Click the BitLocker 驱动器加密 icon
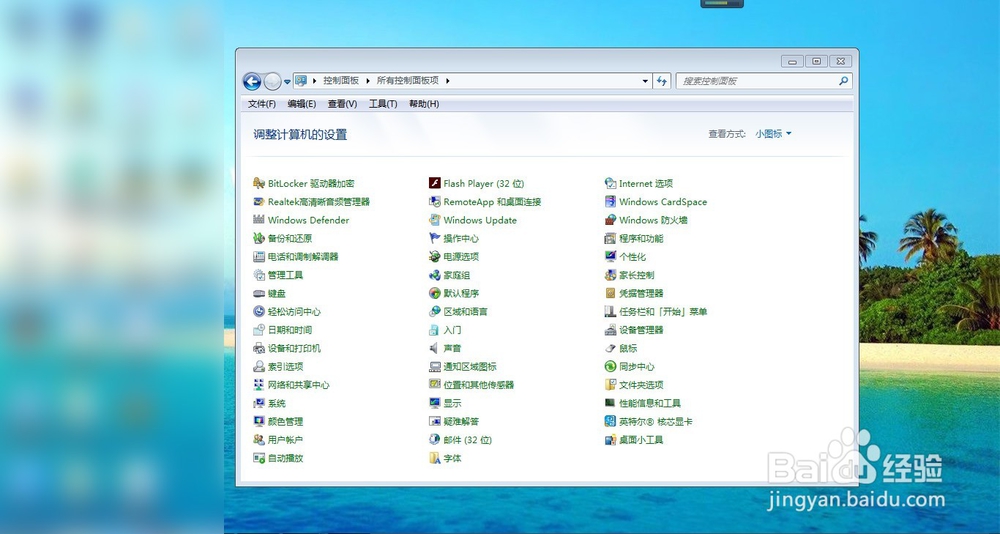 coord(259,184)
